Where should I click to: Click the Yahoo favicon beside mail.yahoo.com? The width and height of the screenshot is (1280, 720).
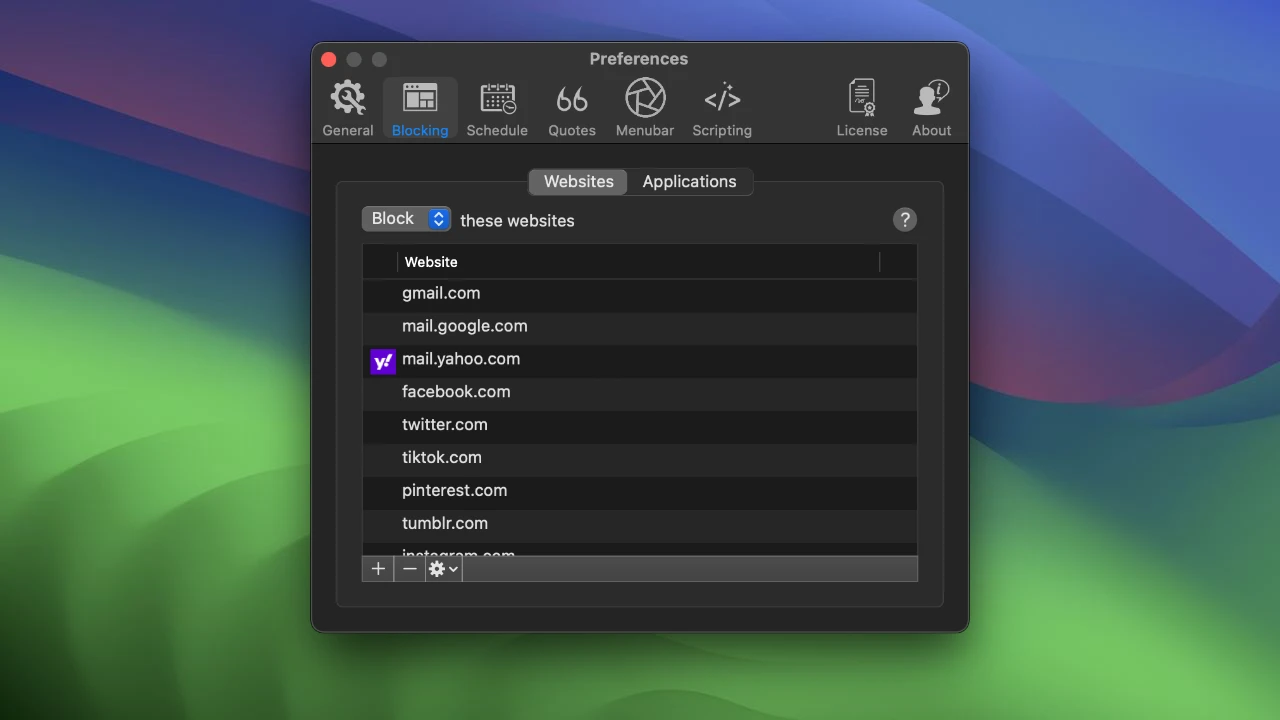click(383, 362)
